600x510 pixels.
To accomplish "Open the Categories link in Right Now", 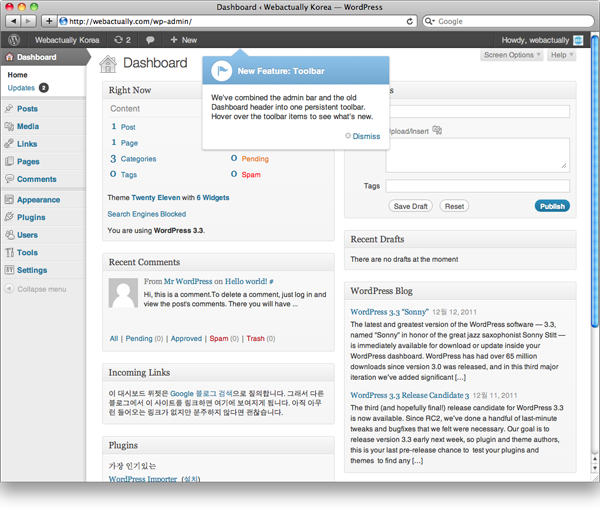I will tap(139, 159).
